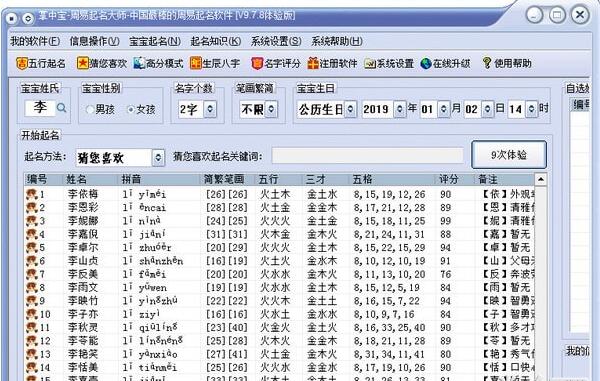
Task: Click the score 76 for 李反美
Action: coord(445,274)
